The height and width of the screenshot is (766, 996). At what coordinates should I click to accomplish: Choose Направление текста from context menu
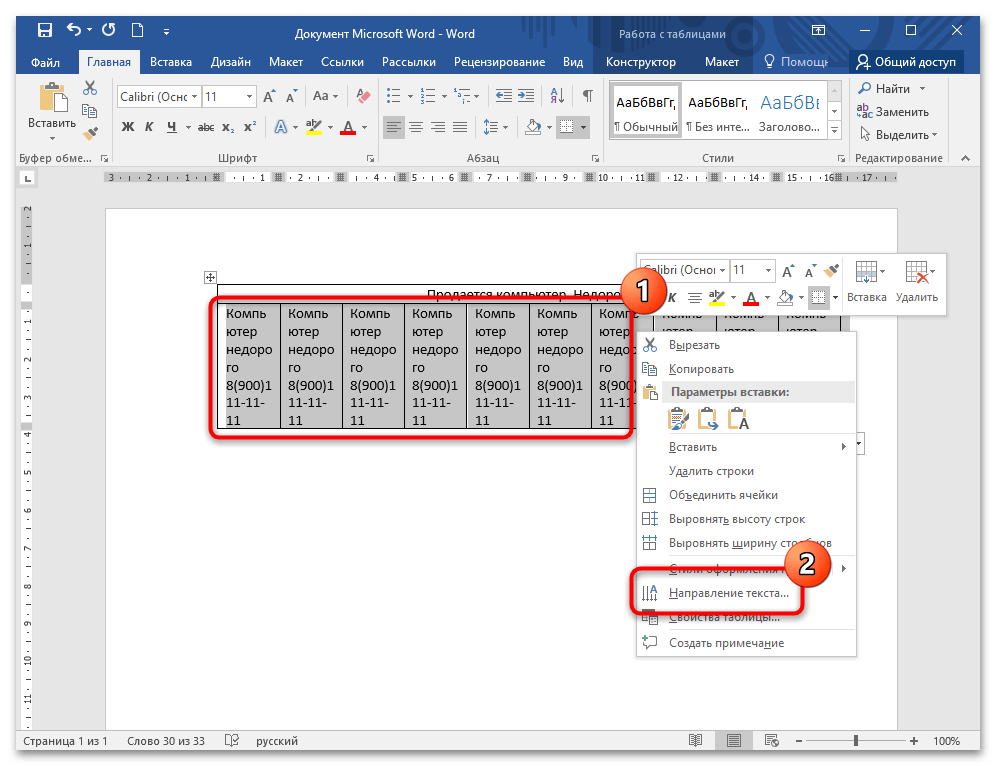(728, 593)
